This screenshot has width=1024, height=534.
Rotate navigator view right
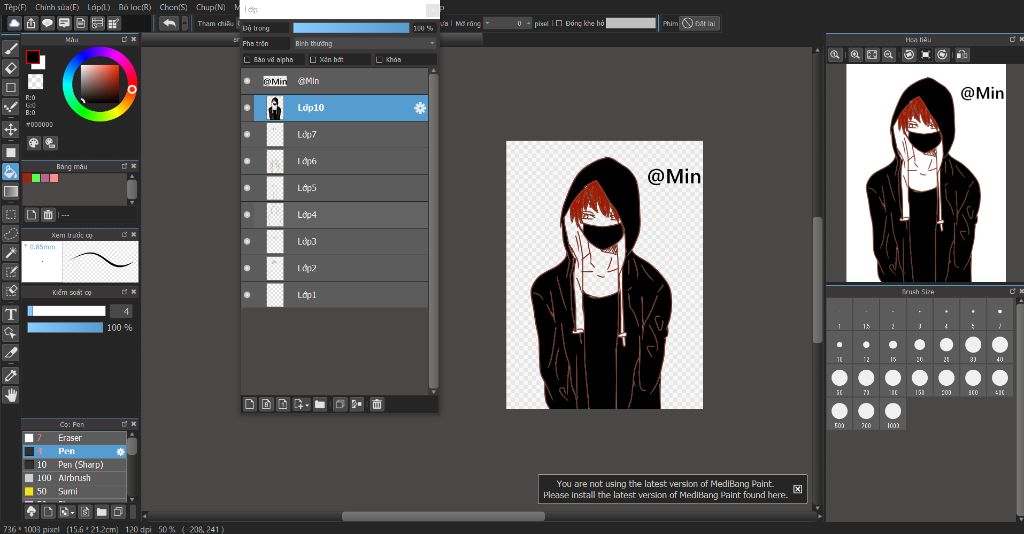[x=942, y=55]
